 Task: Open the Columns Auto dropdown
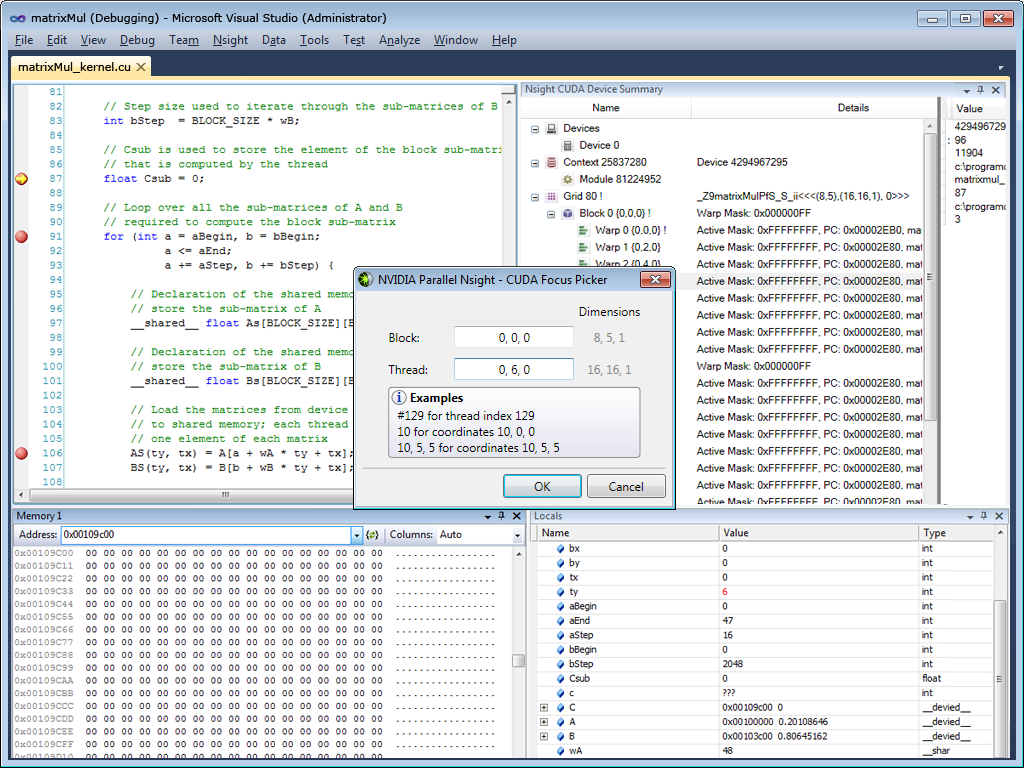coord(517,535)
